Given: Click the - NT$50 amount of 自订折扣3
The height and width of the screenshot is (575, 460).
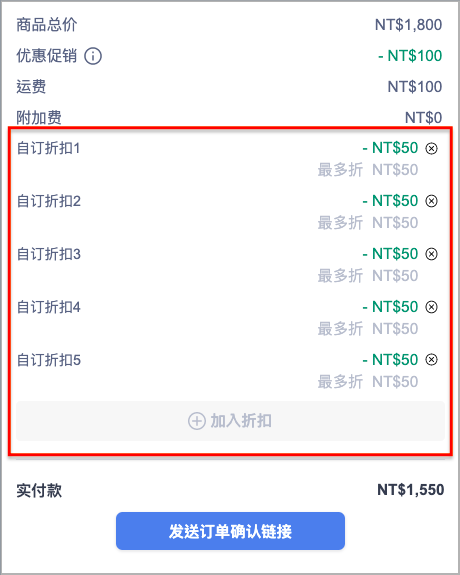Looking at the screenshot, I should (x=390, y=254).
